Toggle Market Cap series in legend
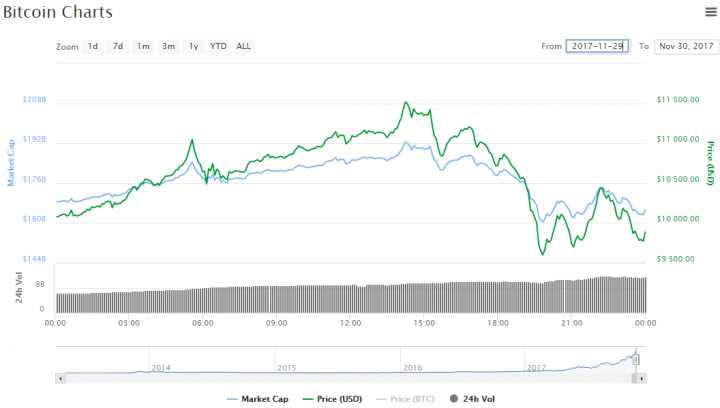This screenshot has height=408, width=720. click(x=258, y=399)
